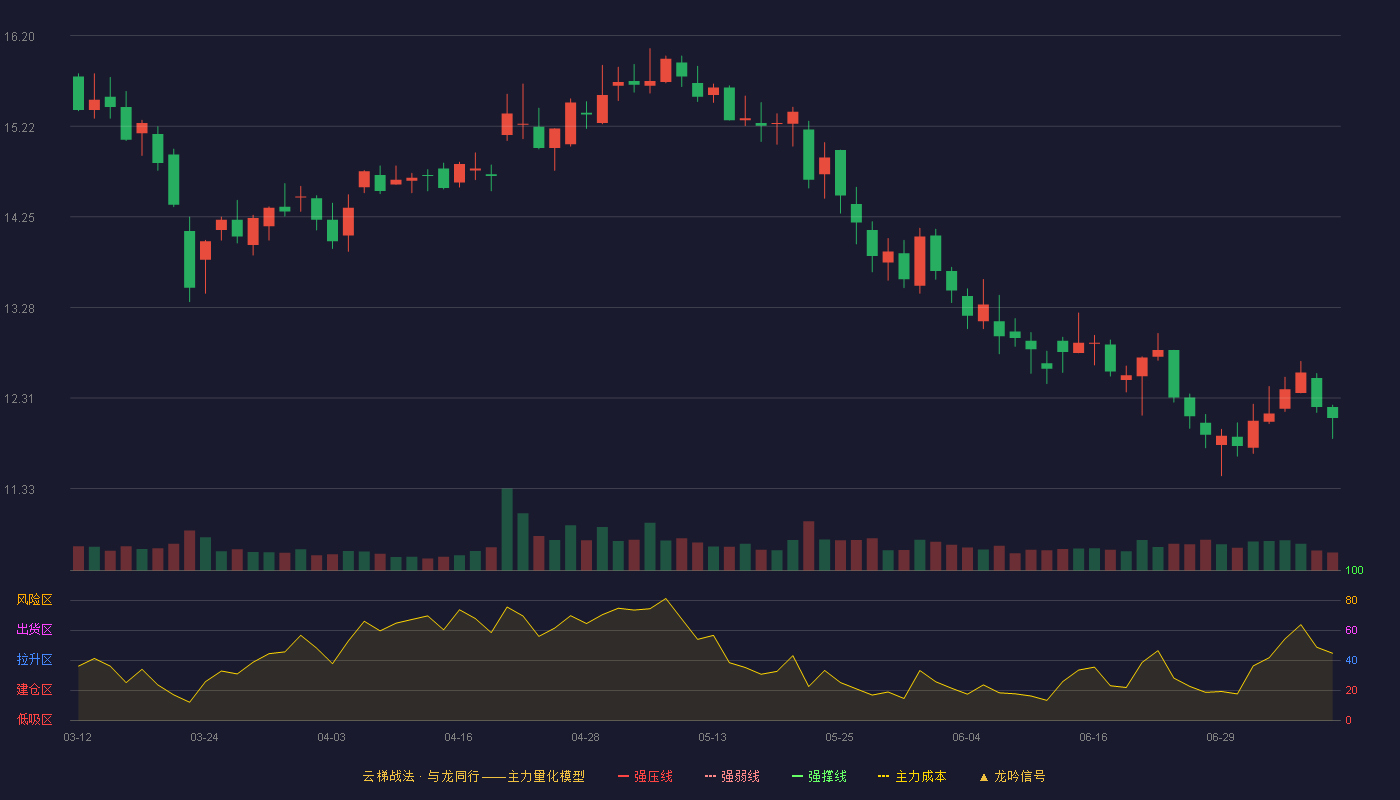This screenshot has height=800, width=1400.
Task: Click the 06-16 date axis label
Action: (x=1093, y=737)
